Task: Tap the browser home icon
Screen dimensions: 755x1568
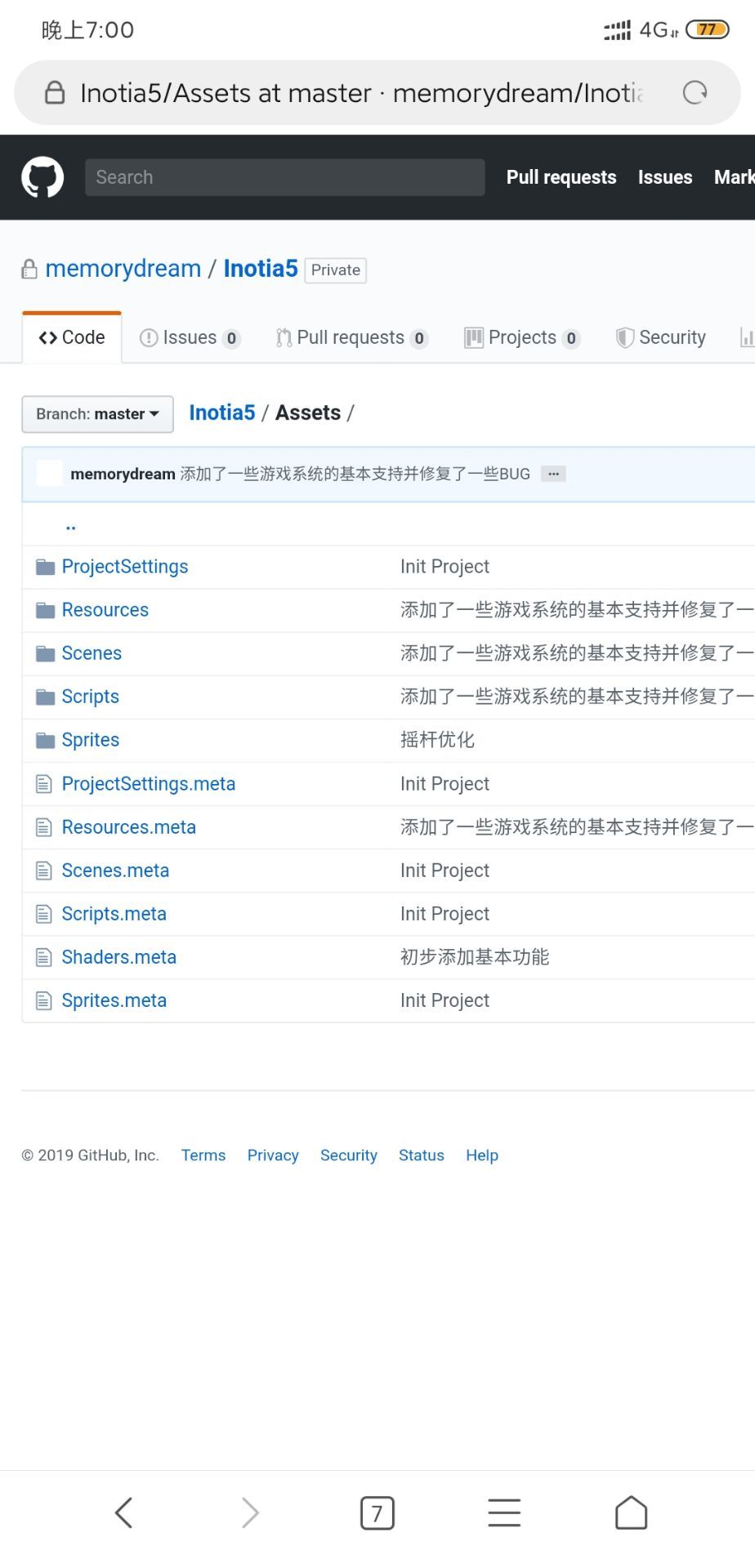Action: click(631, 1512)
